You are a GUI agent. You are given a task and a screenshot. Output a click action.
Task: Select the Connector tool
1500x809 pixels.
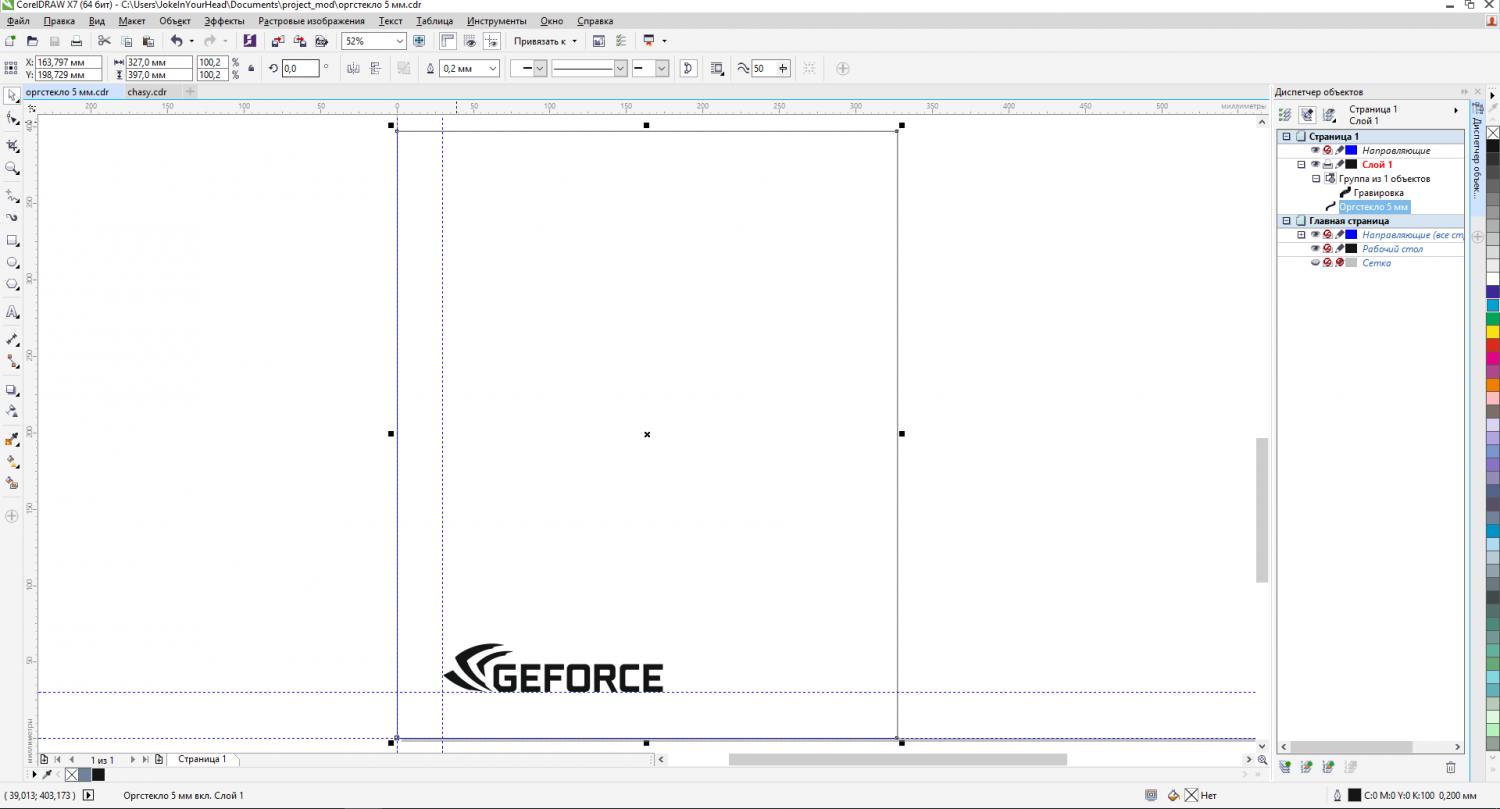point(12,361)
